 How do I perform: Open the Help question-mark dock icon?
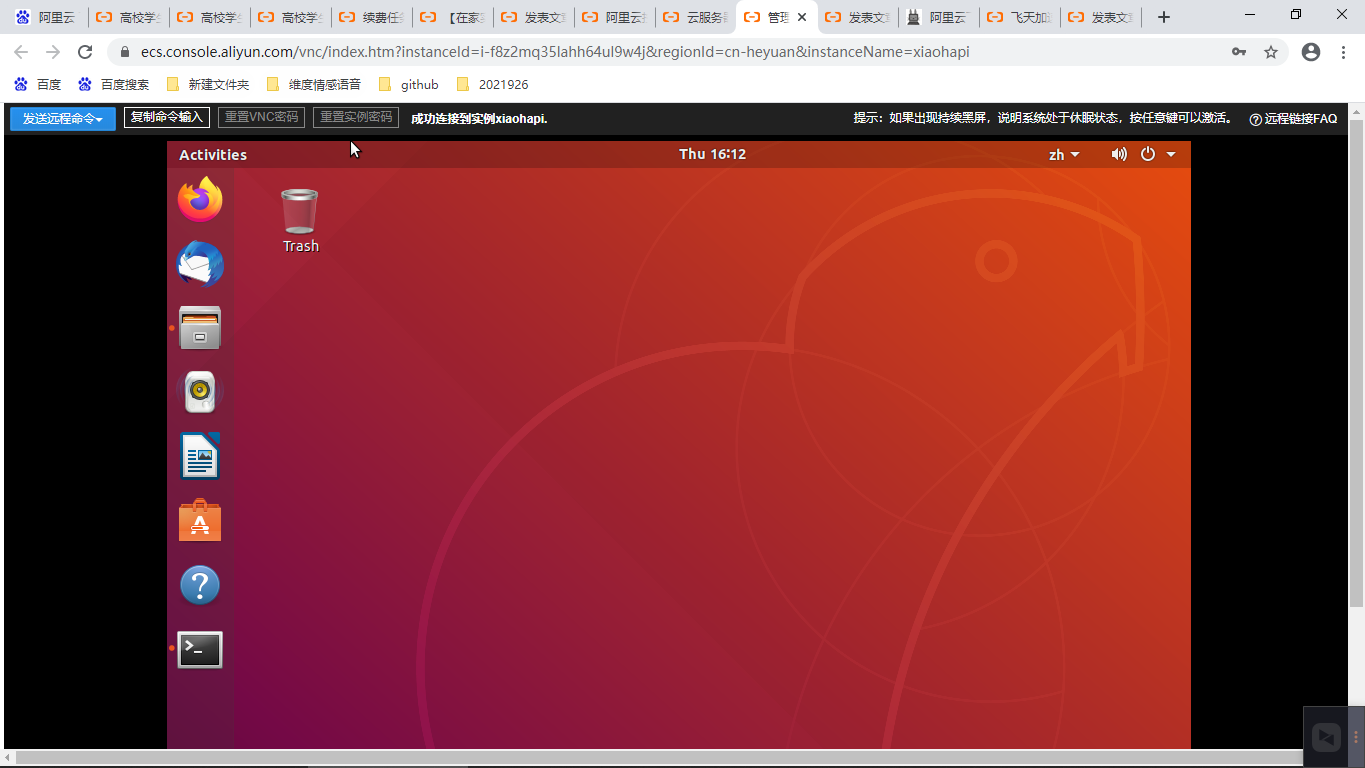pyautogui.click(x=200, y=585)
